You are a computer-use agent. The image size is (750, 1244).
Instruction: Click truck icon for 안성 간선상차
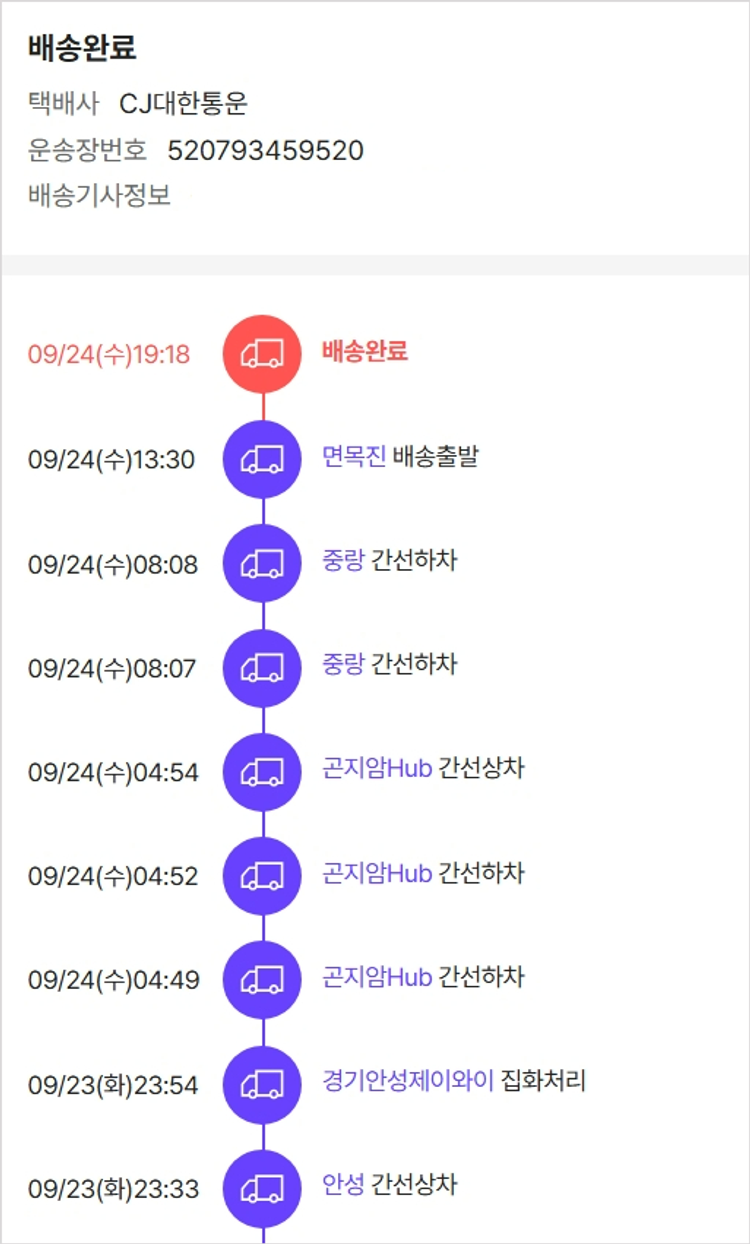click(262, 1187)
